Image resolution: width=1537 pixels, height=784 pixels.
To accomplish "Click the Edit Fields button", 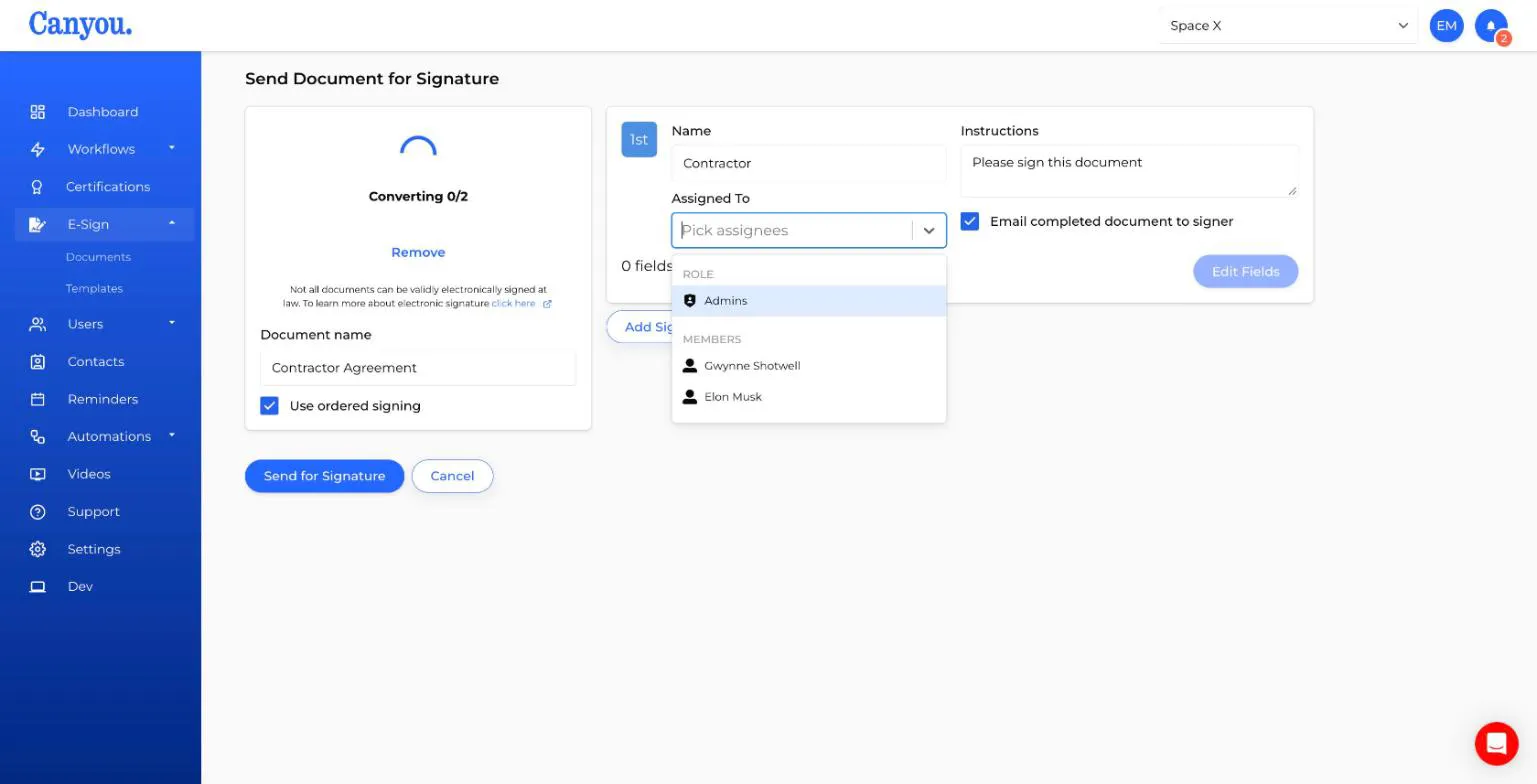I will point(1245,271).
